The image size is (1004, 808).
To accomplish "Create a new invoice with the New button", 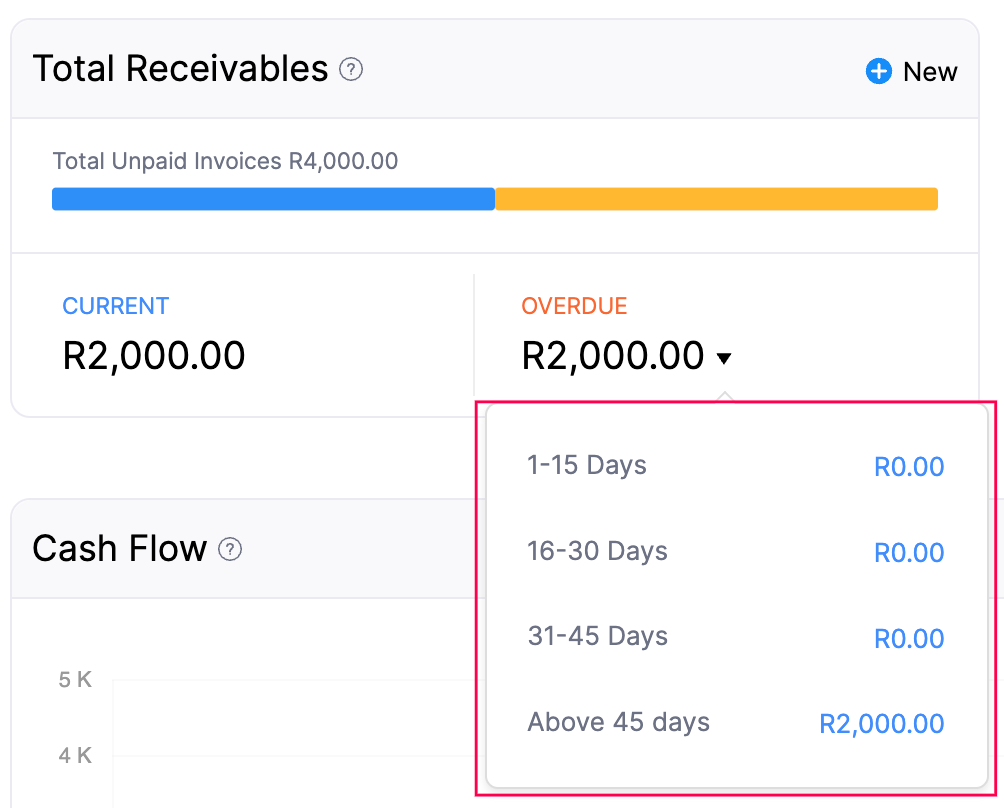I will (930, 71).
